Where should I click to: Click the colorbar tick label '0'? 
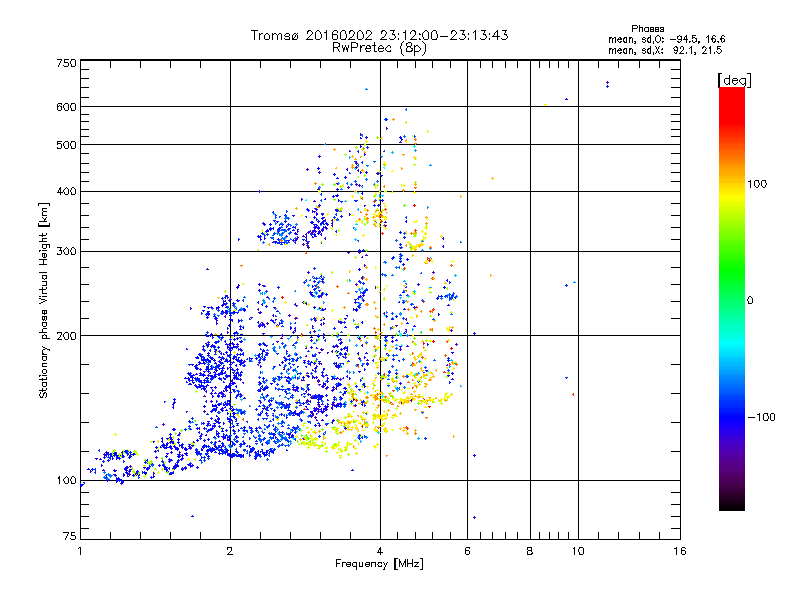(x=749, y=301)
